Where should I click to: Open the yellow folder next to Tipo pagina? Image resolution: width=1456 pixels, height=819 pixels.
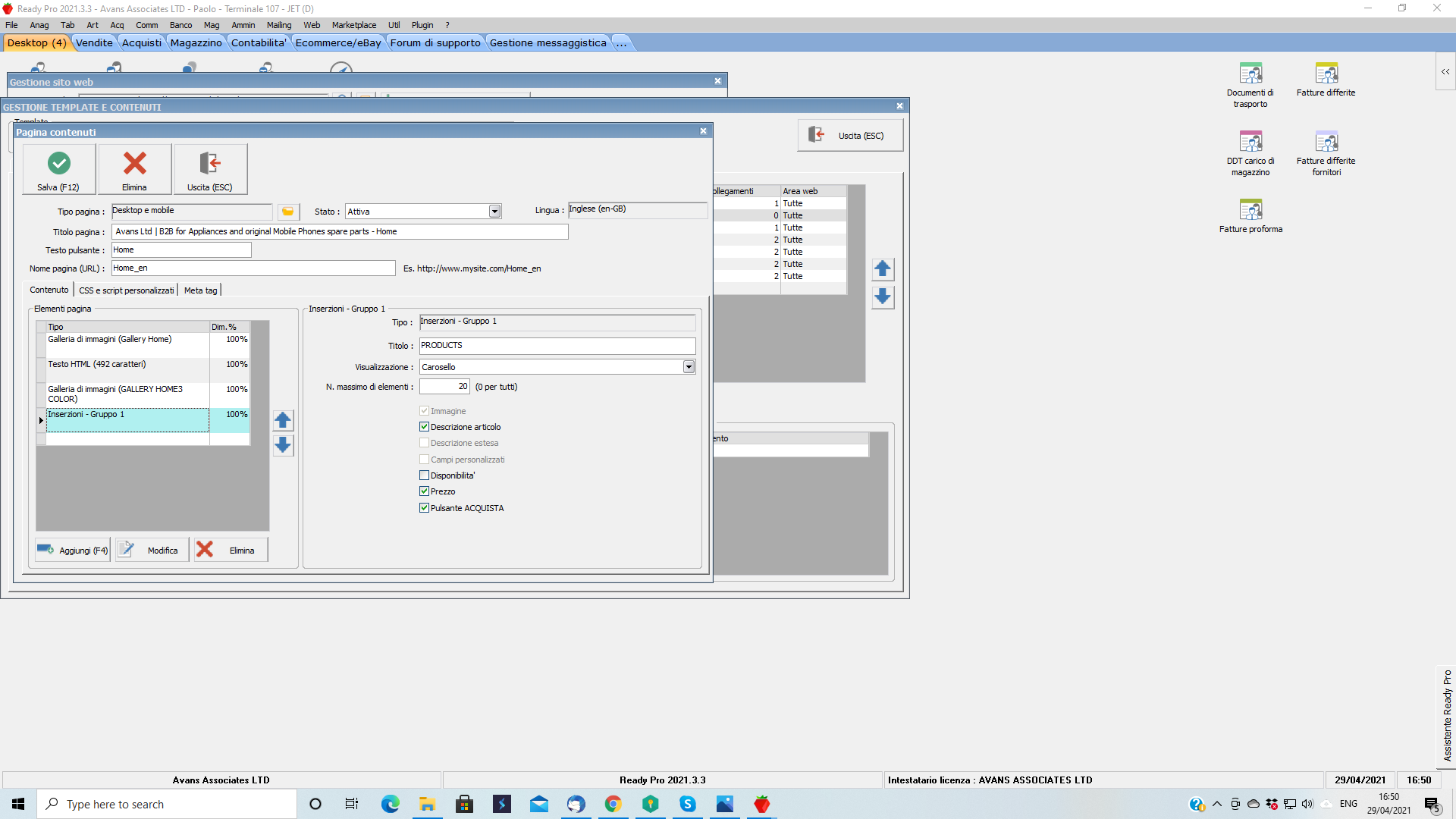click(x=288, y=212)
